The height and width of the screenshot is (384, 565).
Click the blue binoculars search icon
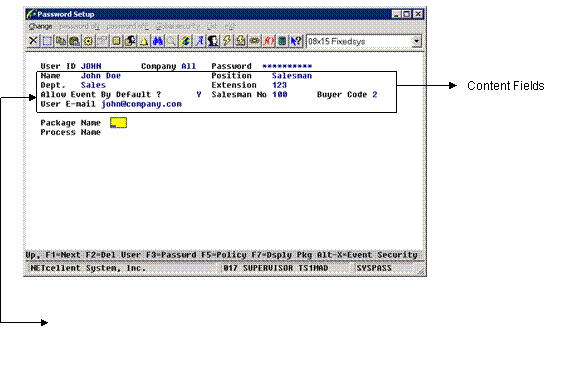(157, 41)
